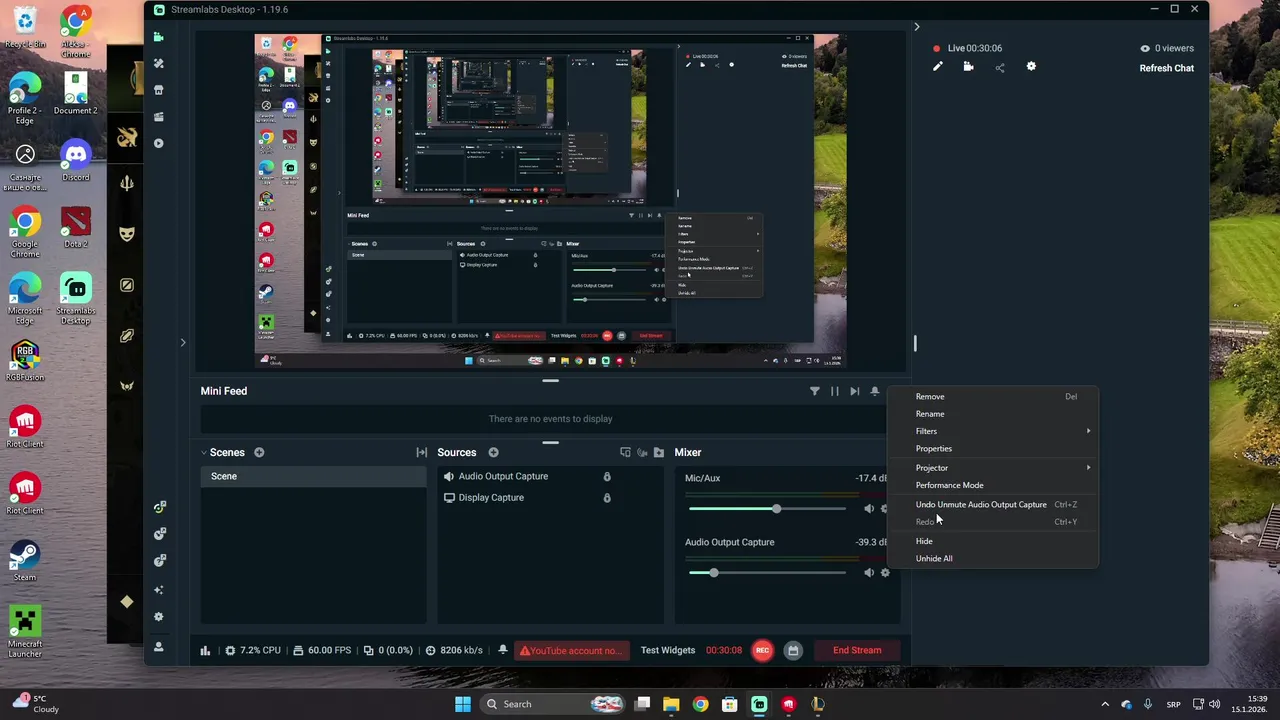This screenshot has width=1280, height=720.
Task: Skip the current Mini Feed alert
Action: tap(855, 391)
